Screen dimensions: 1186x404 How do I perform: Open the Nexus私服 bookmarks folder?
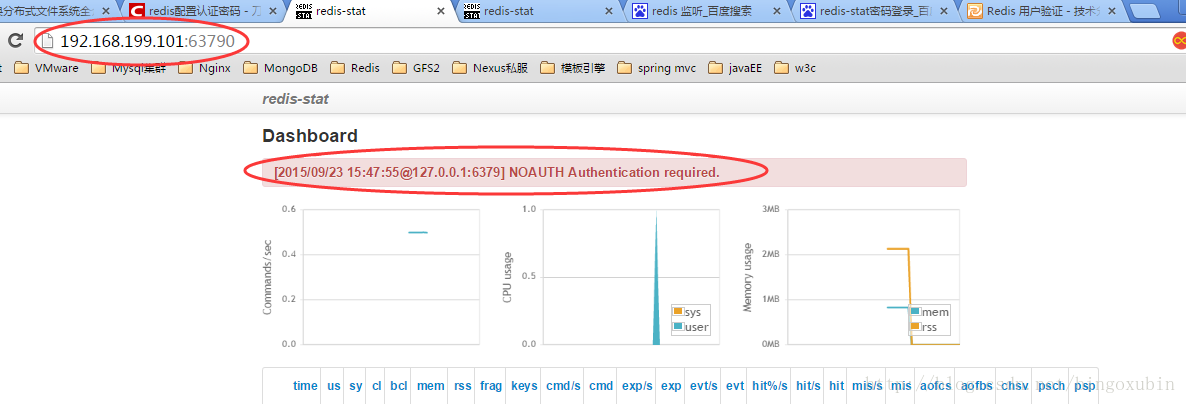pyautogui.click(x=489, y=68)
